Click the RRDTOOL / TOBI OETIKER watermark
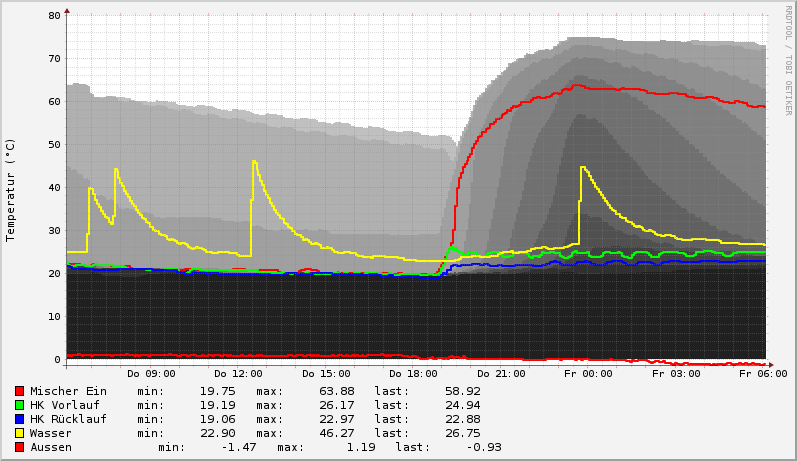Image resolution: width=797 pixels, height=461 pixels. tap(788, 60)
